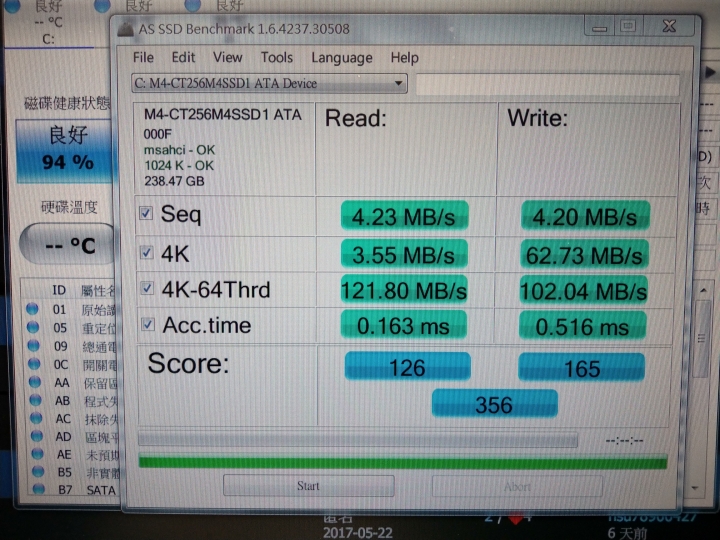
Task: Click the C: drive tab in background window
Action: [49, 39]
